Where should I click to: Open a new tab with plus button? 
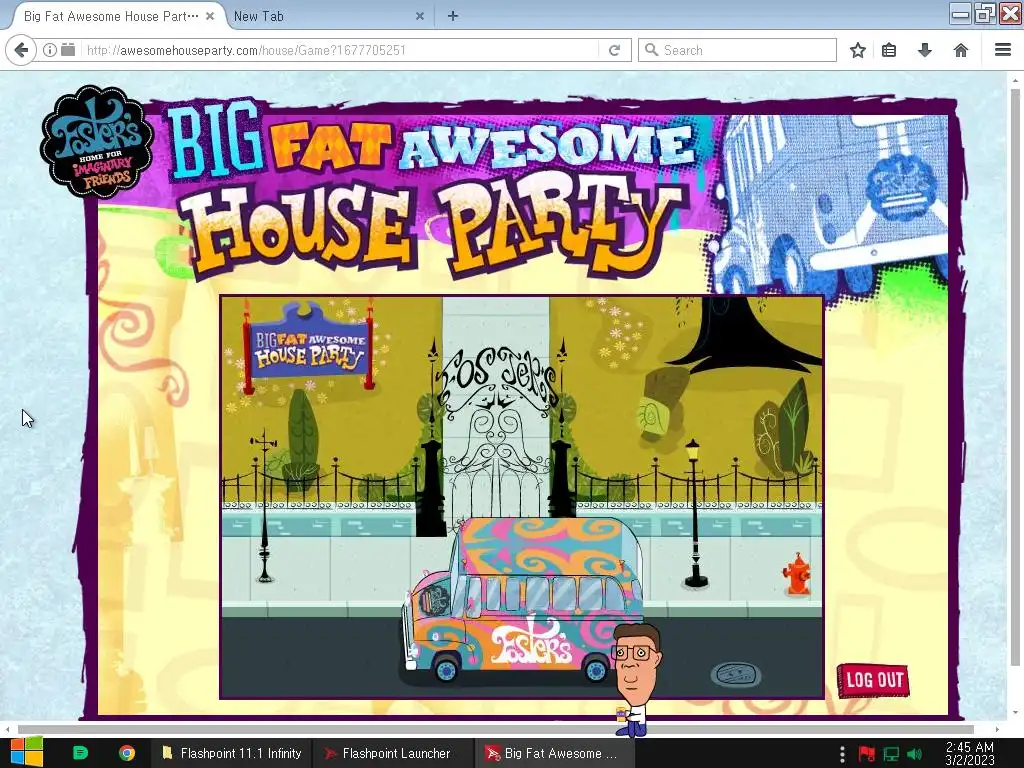tap(453, 16)
